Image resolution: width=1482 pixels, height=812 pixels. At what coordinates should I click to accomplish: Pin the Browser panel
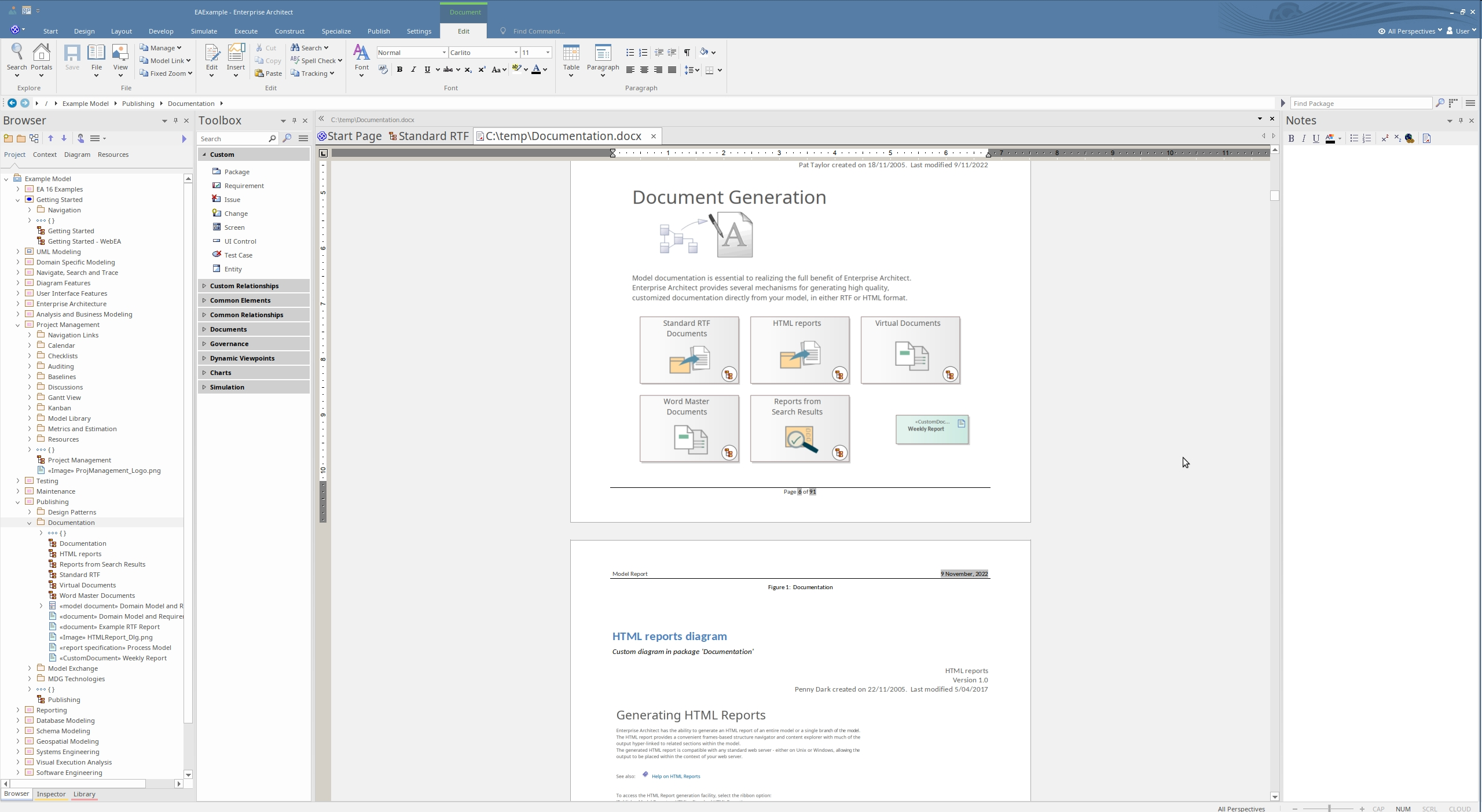tap(175, 120)
